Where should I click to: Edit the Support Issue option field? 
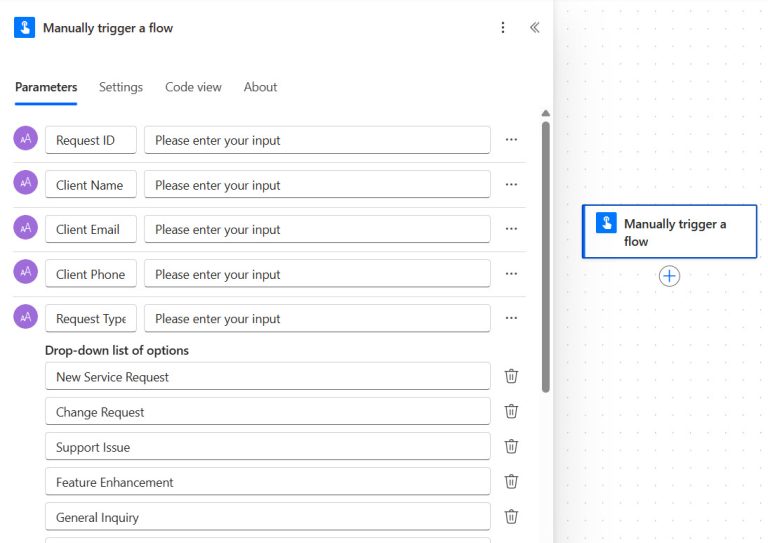[268, 447]
